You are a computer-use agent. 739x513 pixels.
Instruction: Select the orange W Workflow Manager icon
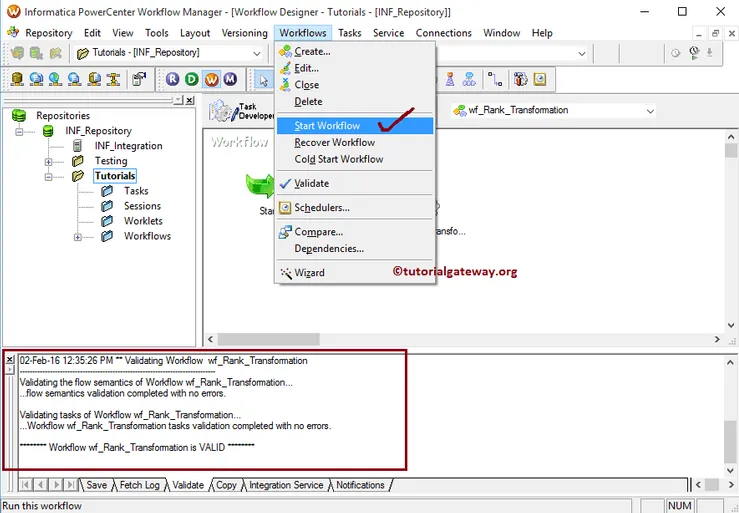point(212,79)
